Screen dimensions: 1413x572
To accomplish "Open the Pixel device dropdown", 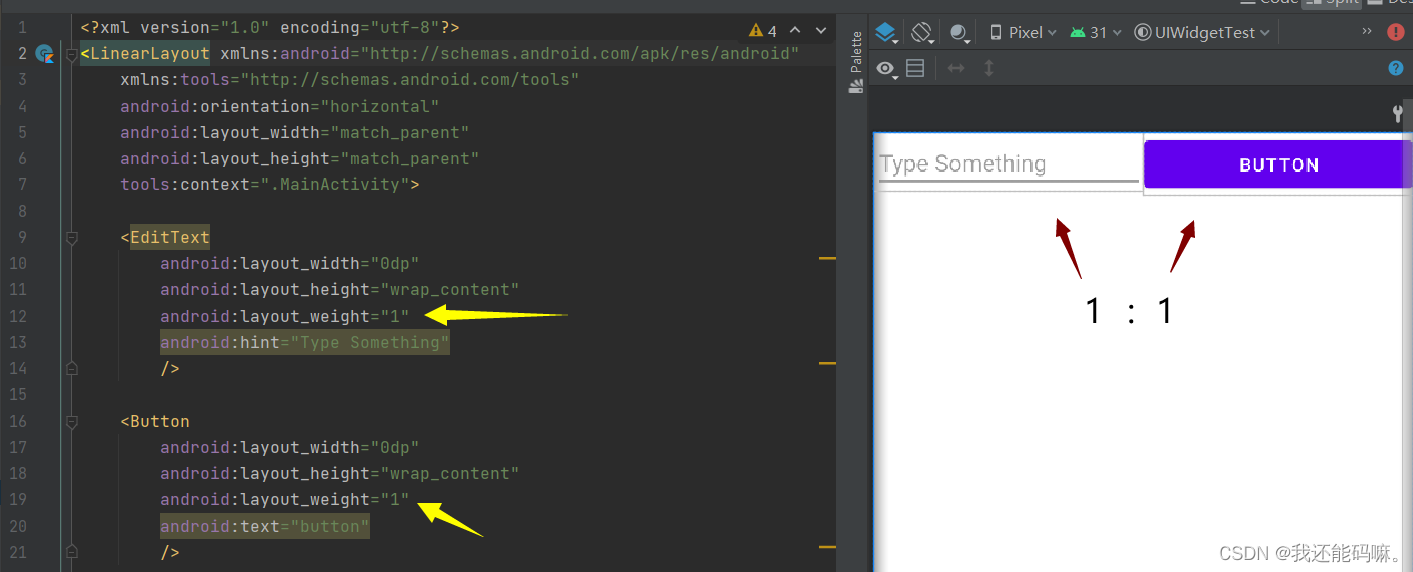I will click(x=1022, y=32).
